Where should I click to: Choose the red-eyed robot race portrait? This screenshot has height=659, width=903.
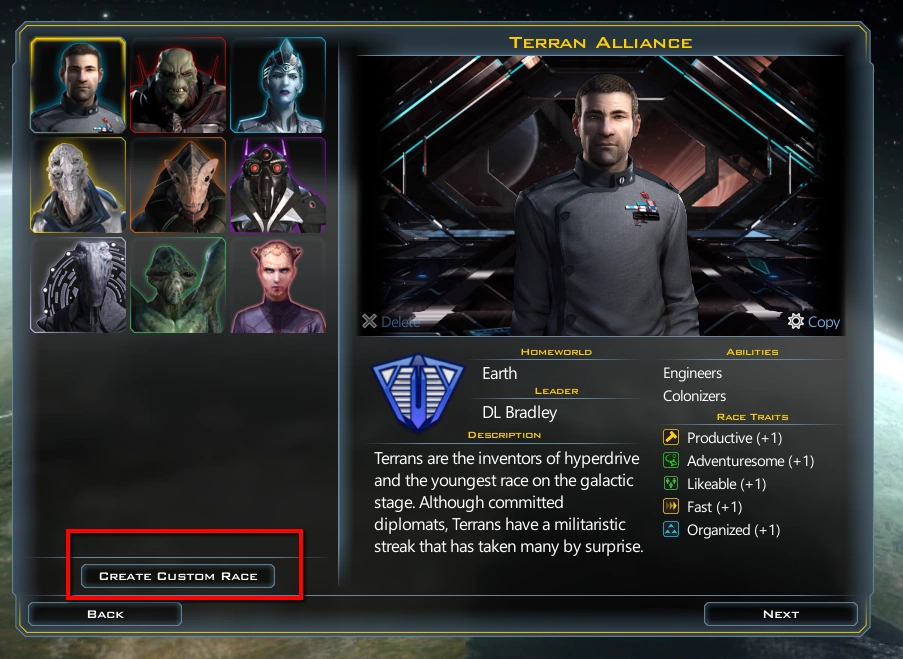point(278,185)
